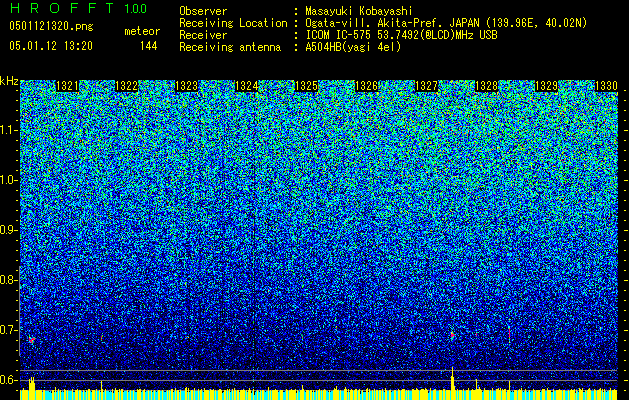Image resolution: width=629 pixels, height=400 pixels.
Task: Click the HROFFT 1.0.0 title text
Action: point(78,8)
